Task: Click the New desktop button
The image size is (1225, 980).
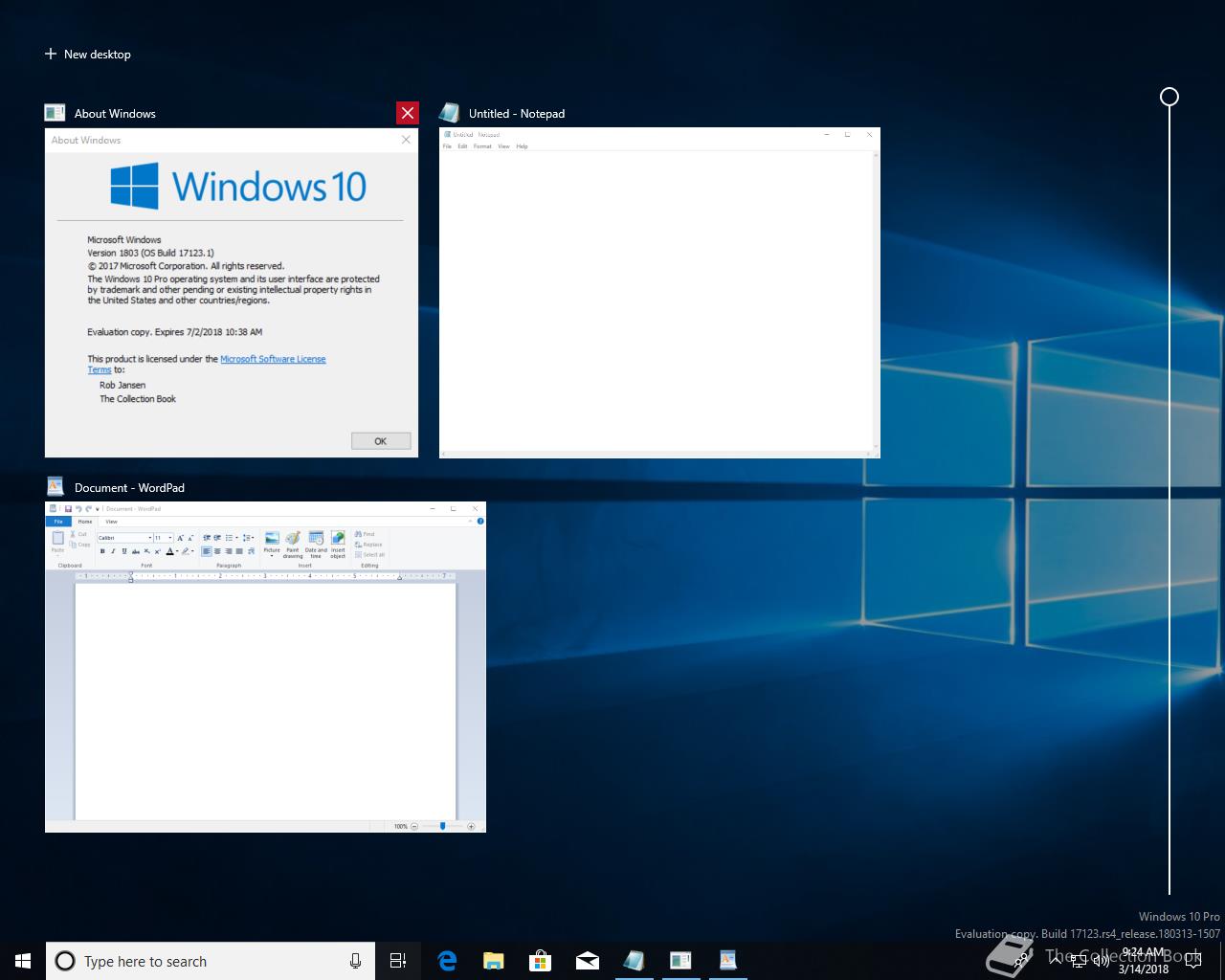Action: tap(88, 55)
